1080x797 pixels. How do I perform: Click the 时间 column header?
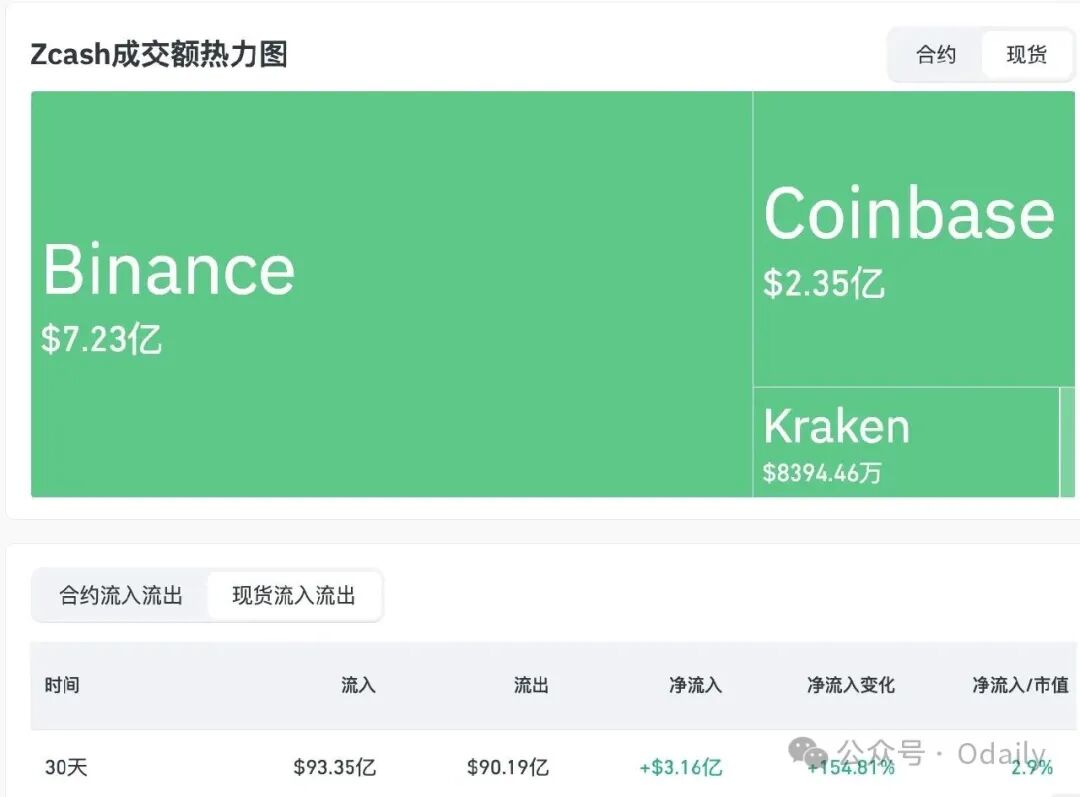(63, 686)
